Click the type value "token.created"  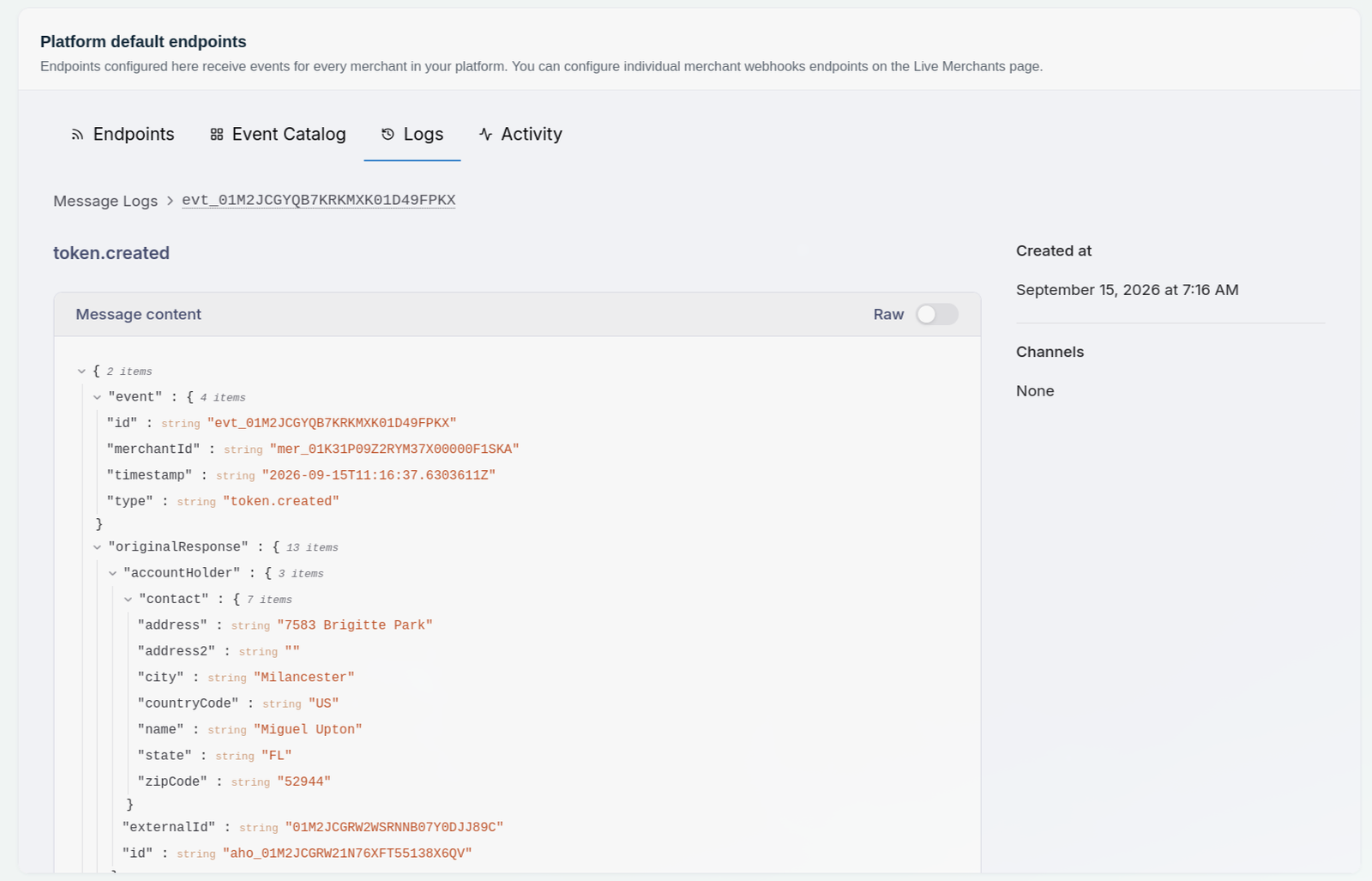[281, 501]
